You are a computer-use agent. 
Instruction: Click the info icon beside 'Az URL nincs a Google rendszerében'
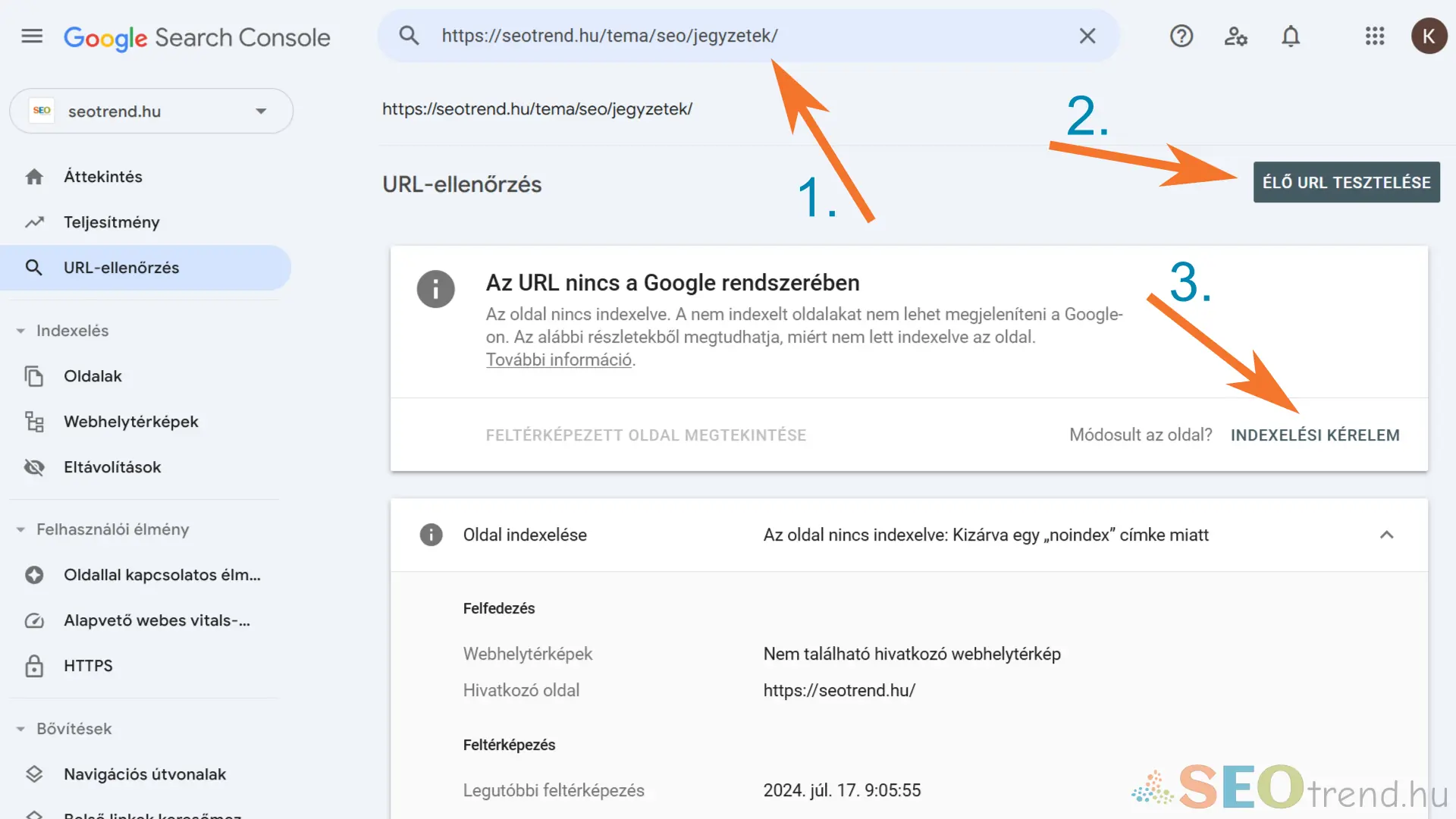[435, 289]
